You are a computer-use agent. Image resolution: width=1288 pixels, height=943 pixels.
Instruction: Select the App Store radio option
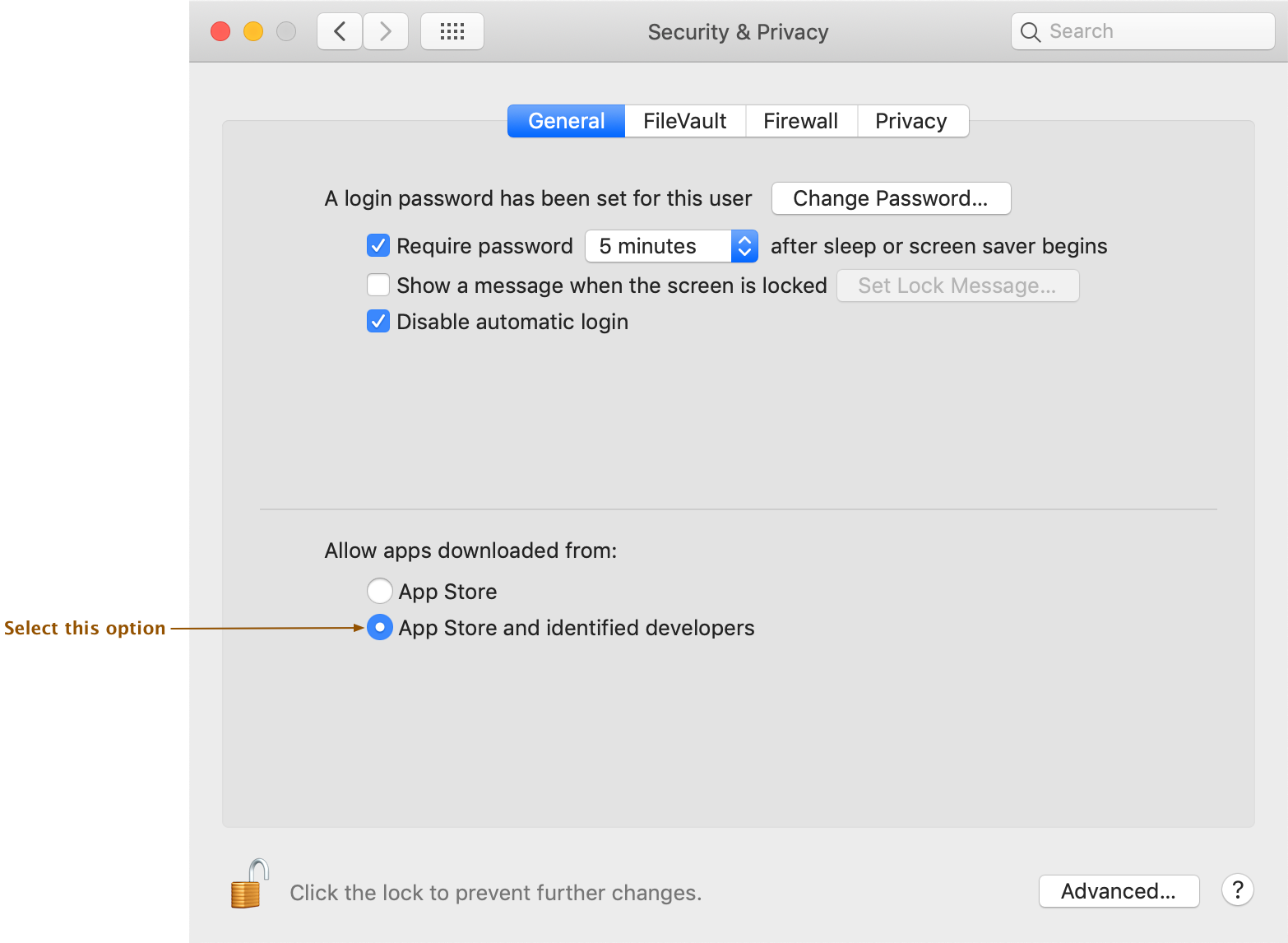[x=379, y=591]
